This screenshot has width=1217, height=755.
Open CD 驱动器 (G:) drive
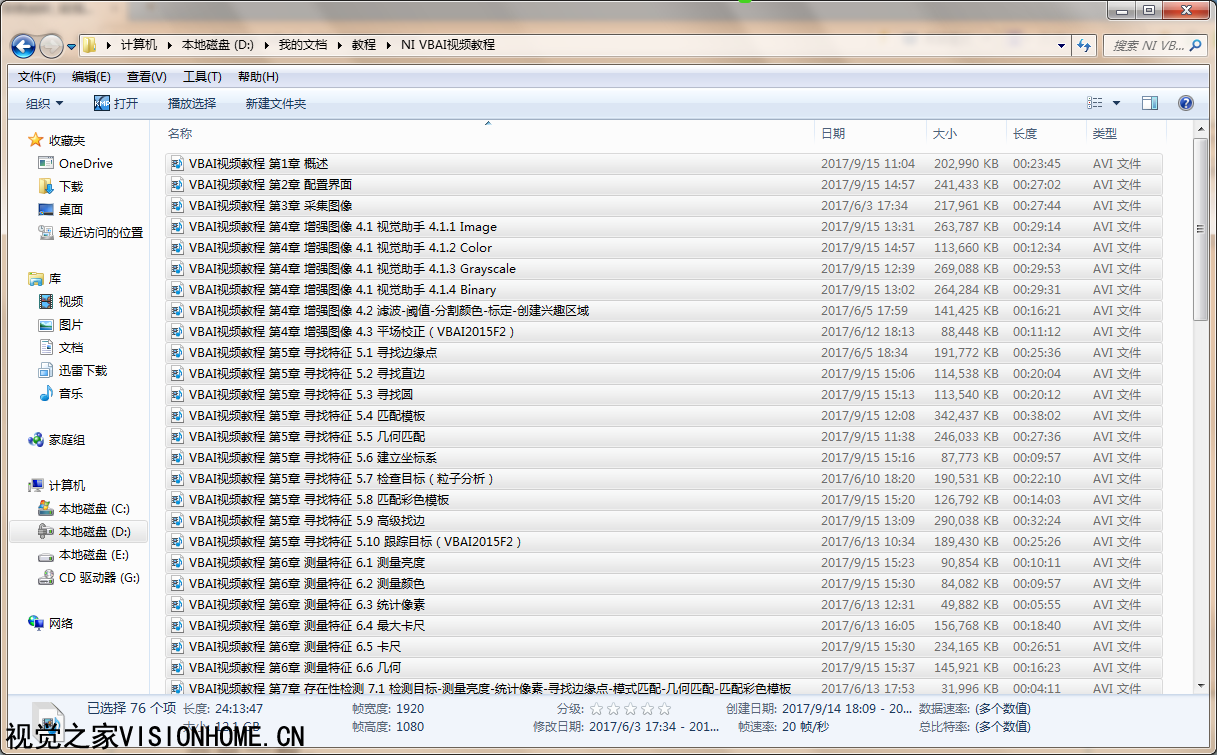click(x=99, y=578)
